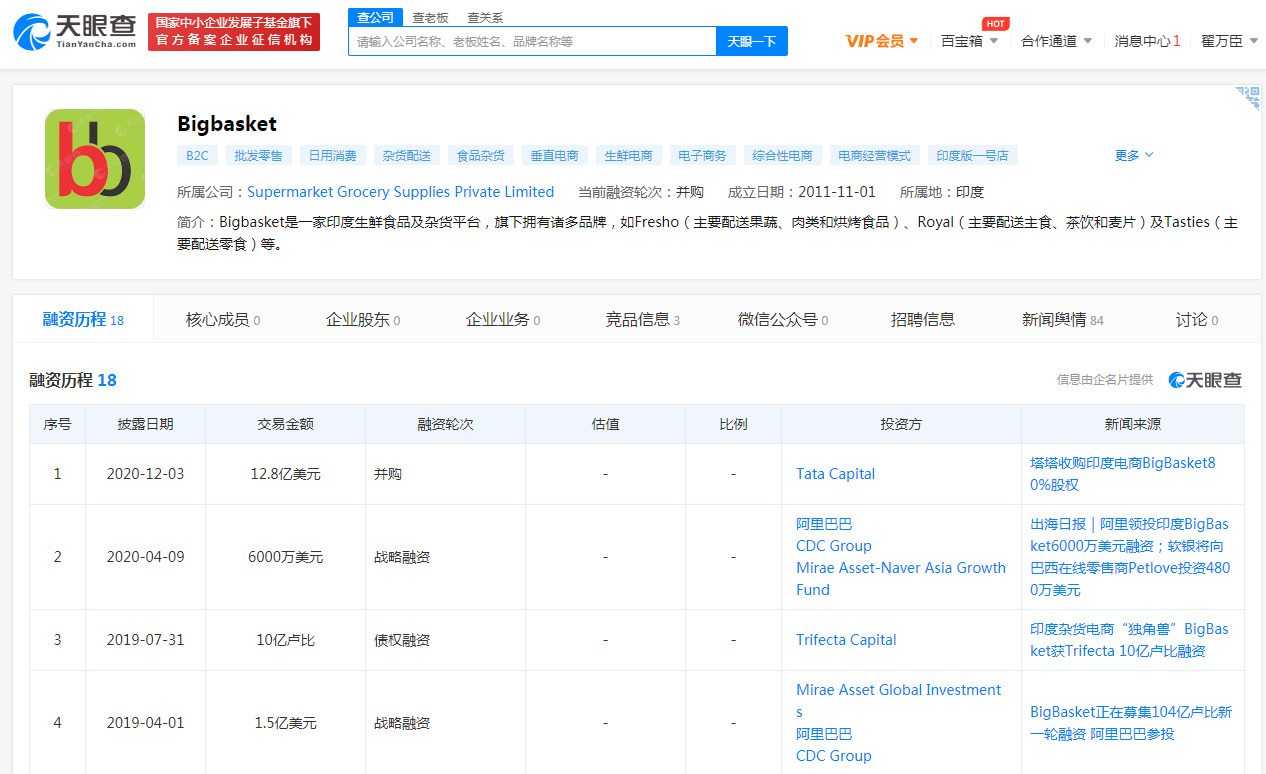Switch to 竞品信息 tab
Image resolution: width=1266 pixels, height=774 pixels.
tap(643, 320)
